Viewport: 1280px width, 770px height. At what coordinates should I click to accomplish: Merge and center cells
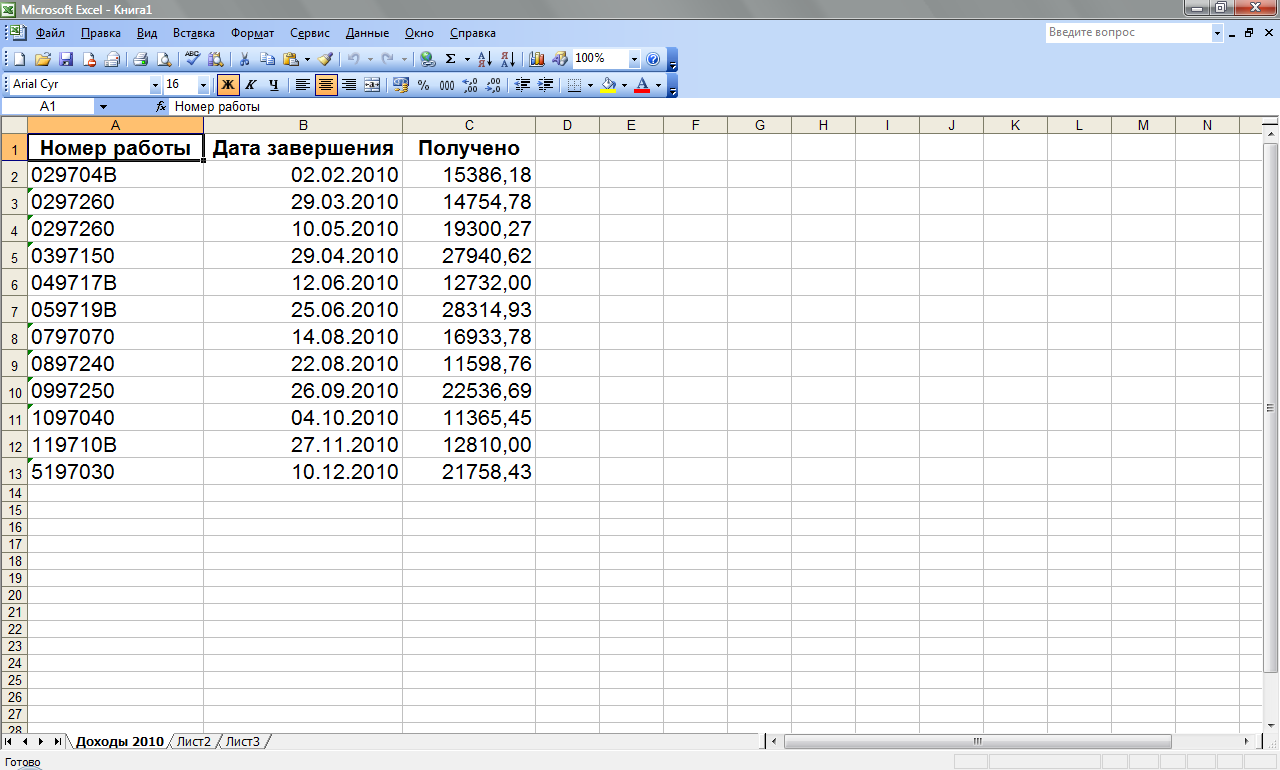click(x=372, y=85)
